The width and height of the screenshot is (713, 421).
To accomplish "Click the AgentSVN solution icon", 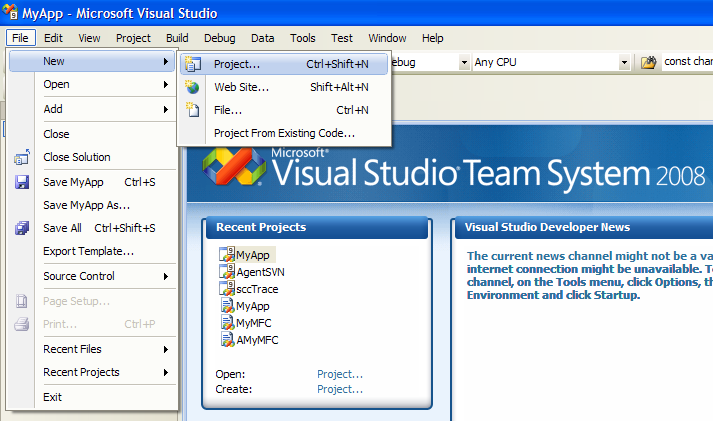I will coord(226,271).
